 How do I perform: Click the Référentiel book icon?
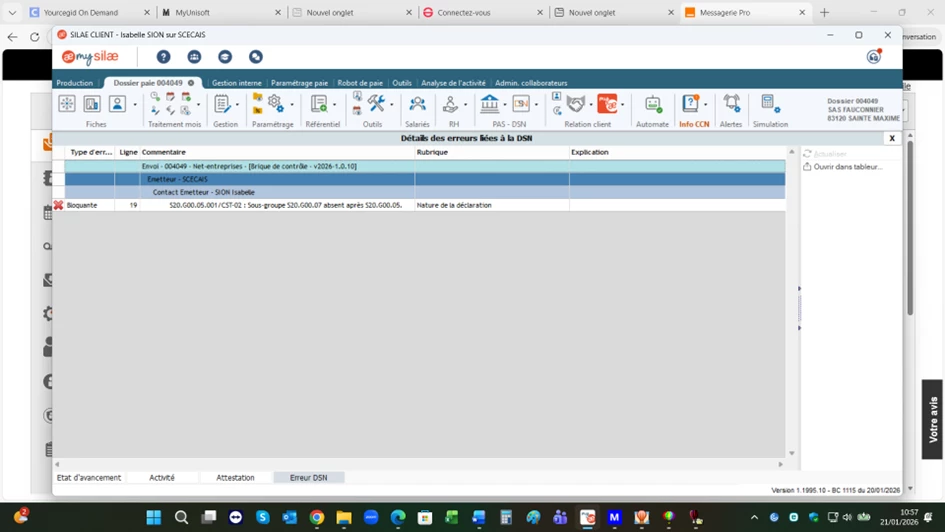click(x=319, y=104)
